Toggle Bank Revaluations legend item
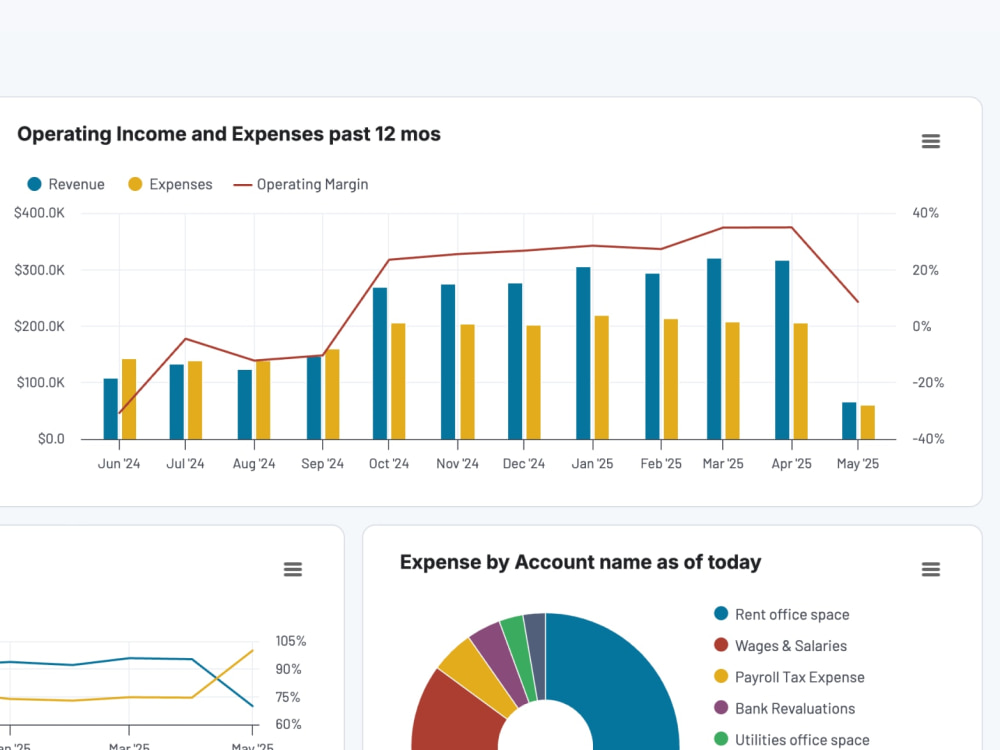 click(x=784, y=708)
